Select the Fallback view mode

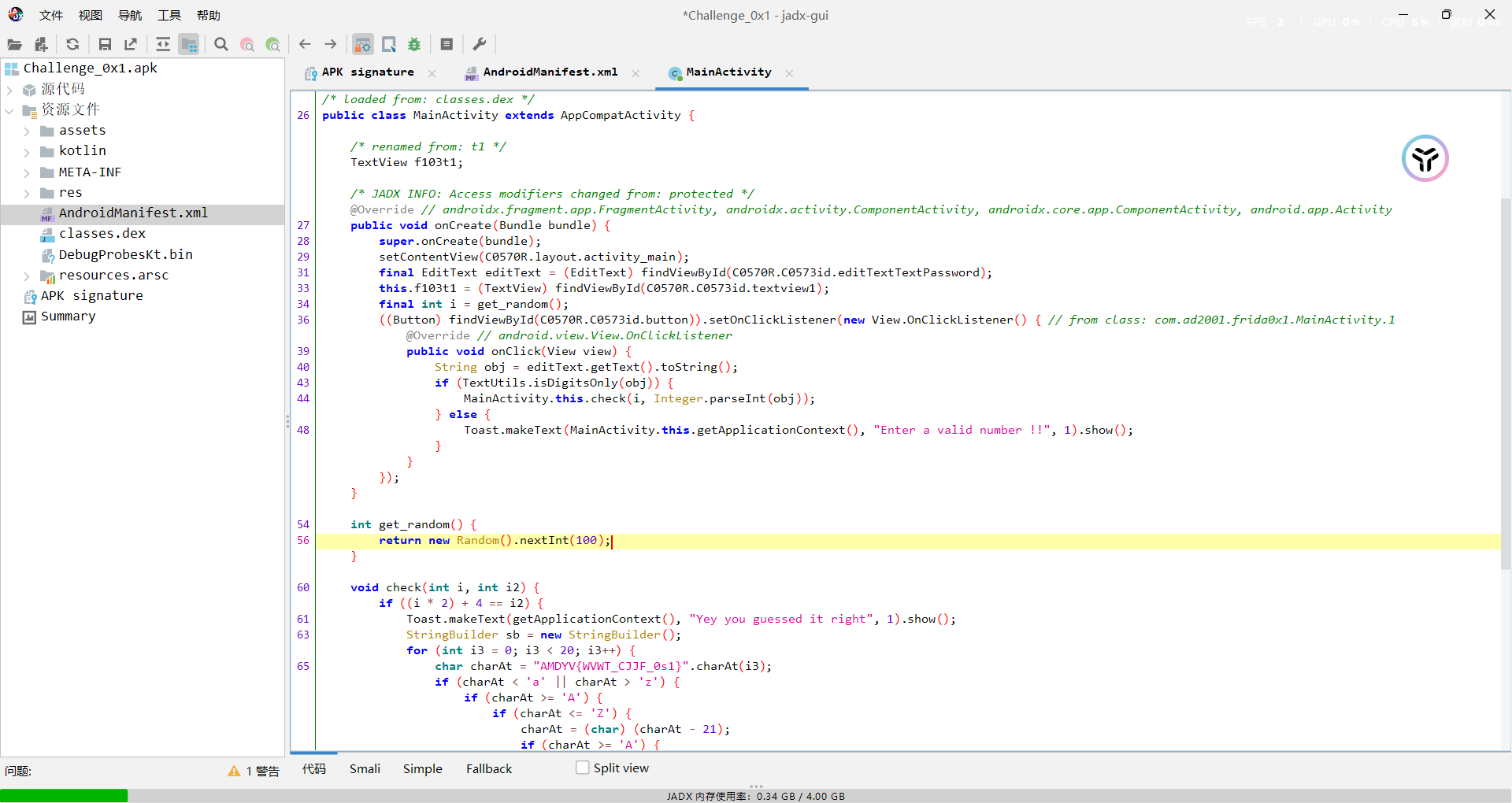coord(488,768)
